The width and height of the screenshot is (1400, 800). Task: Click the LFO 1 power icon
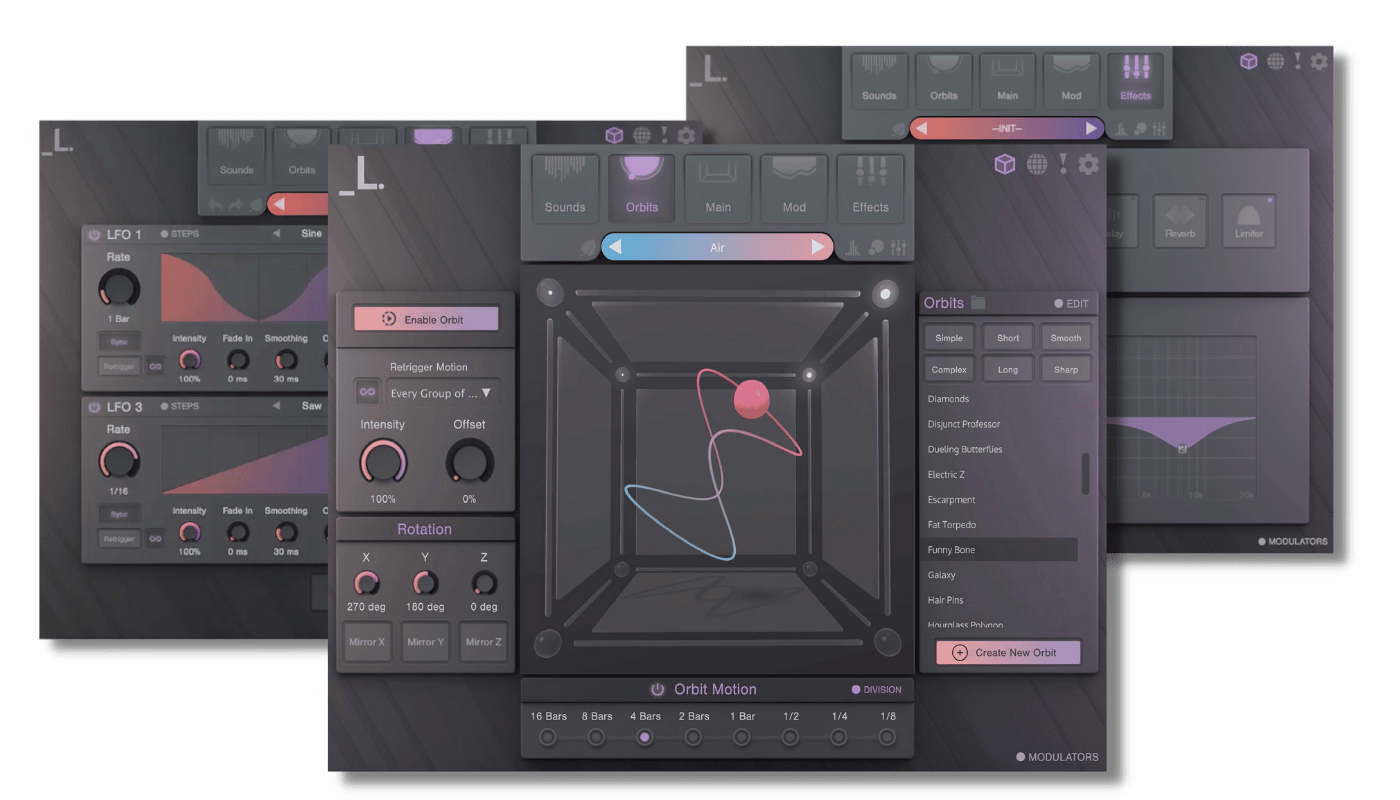(x=94, y=235)
